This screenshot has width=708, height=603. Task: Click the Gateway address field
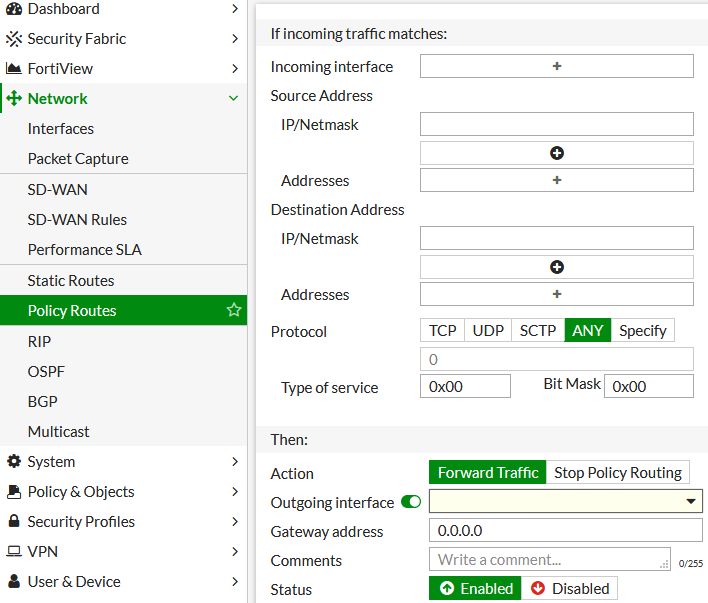(566, 531)
